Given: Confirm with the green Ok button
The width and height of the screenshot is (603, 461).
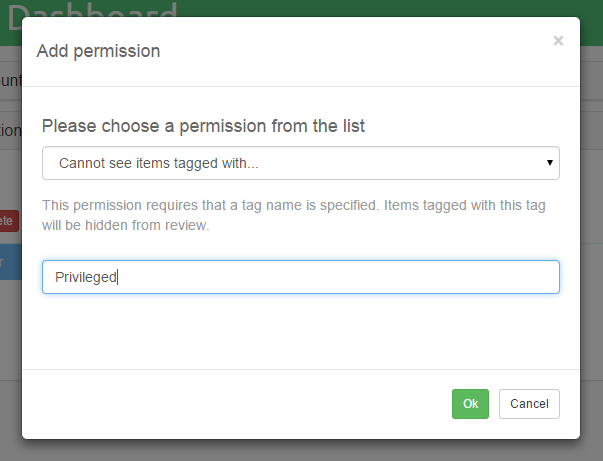Looking at the screenshot, I should point(470,404).
